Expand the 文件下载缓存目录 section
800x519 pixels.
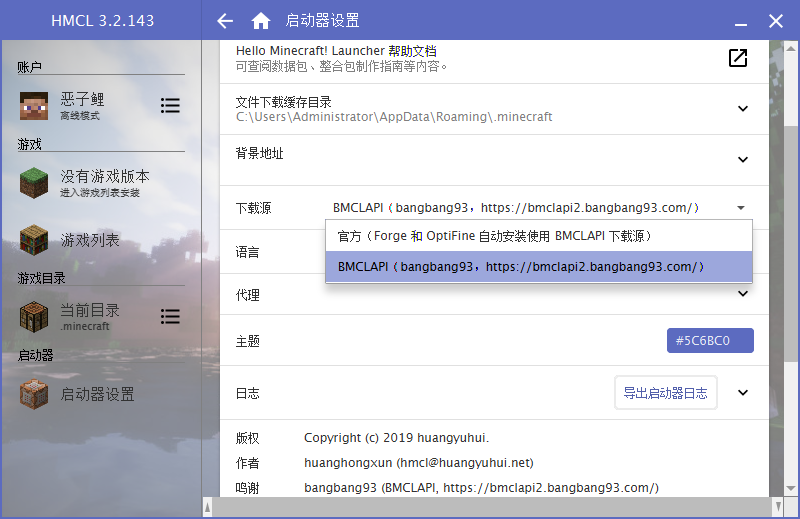tap(743, 109)
